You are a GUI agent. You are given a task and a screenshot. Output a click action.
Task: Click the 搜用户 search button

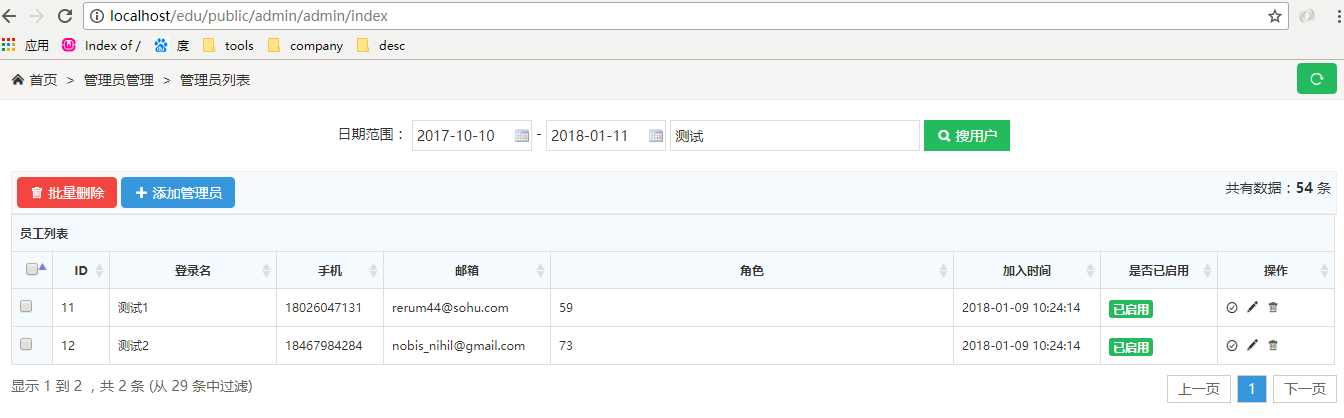click(x=966, y=136)
